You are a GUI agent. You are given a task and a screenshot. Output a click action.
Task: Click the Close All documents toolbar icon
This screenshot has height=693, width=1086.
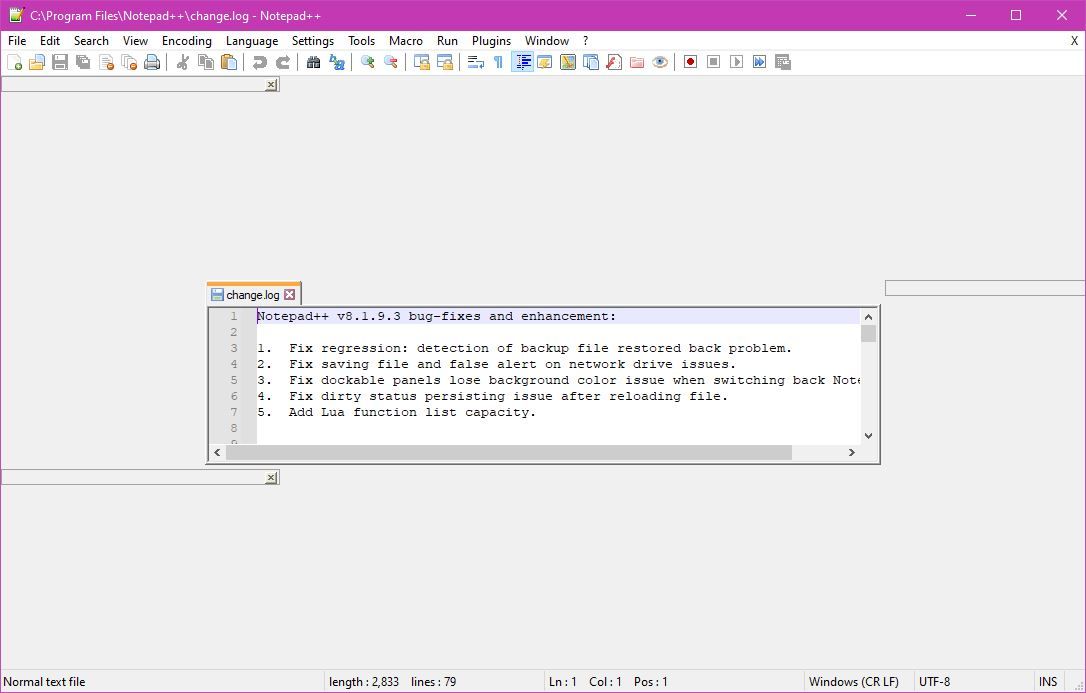tap(129, 62)
